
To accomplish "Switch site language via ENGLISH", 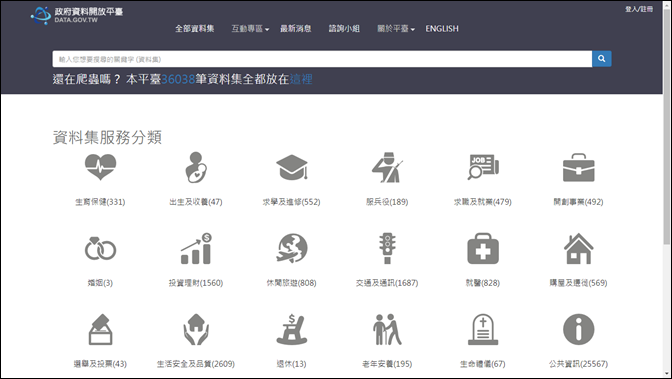I will pyautogui.click(x=442, y=29).
